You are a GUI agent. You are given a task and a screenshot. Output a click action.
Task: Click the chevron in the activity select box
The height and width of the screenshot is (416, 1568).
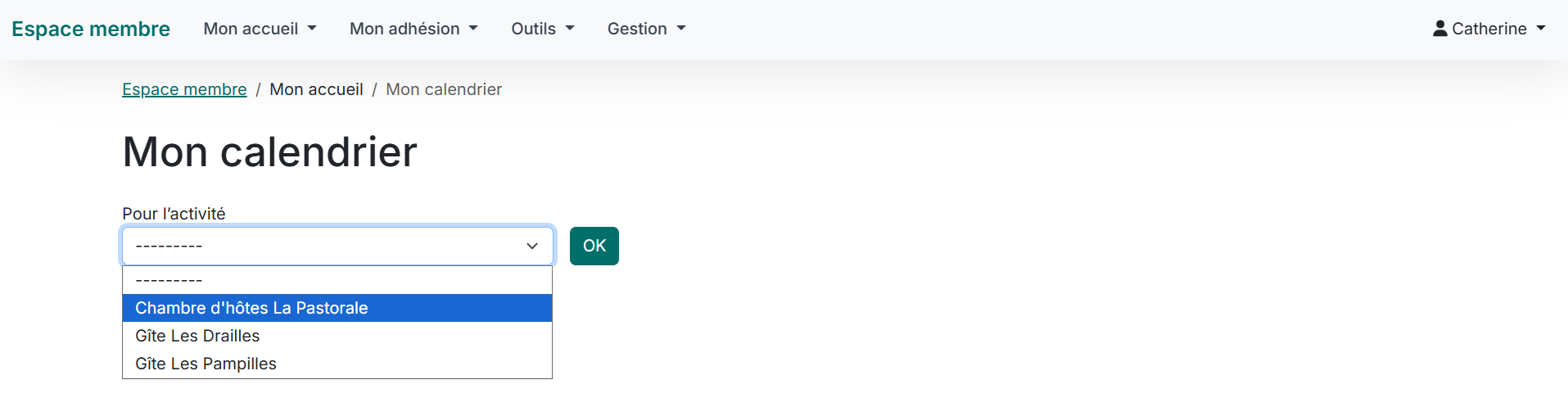(532, 246)
